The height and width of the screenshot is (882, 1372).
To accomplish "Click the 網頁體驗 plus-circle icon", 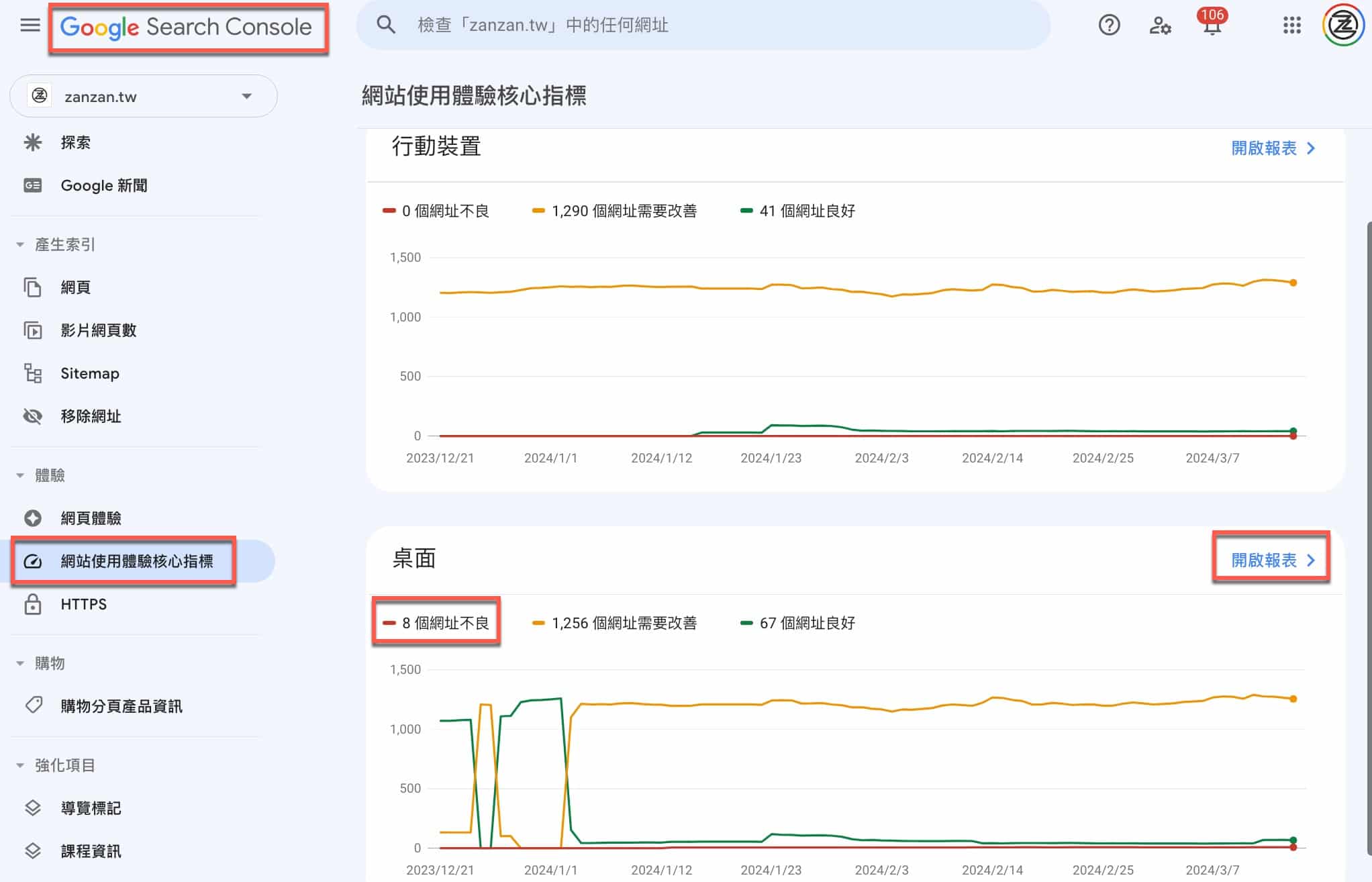I will pos(33,518).
